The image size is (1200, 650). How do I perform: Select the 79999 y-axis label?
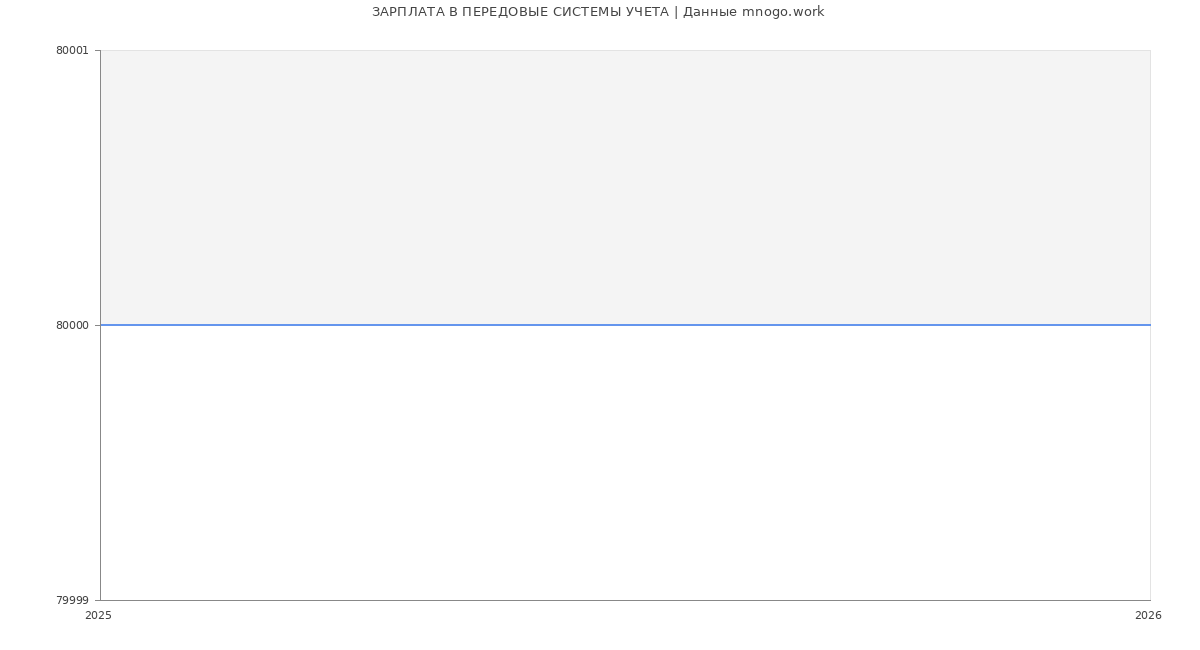click(x=72, y=600)
